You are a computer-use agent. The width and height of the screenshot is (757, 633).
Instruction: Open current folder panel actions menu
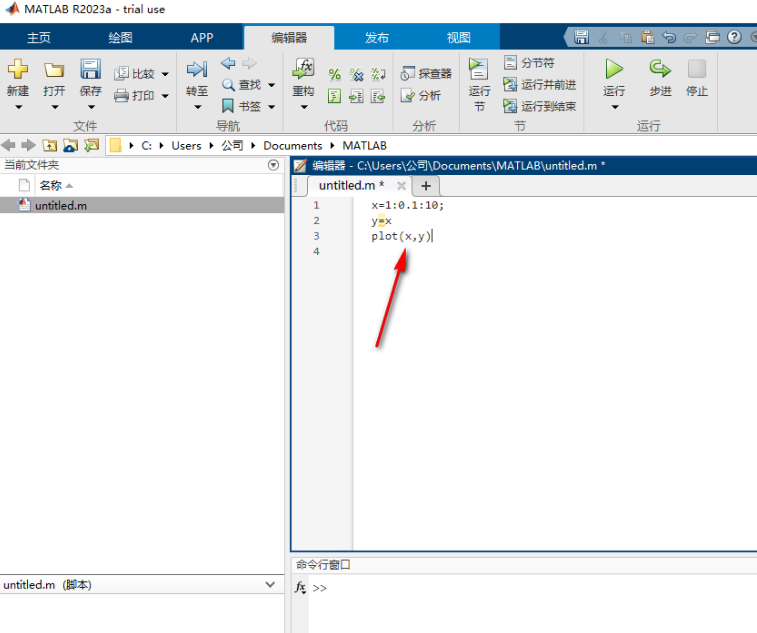[x=273, y=165]
